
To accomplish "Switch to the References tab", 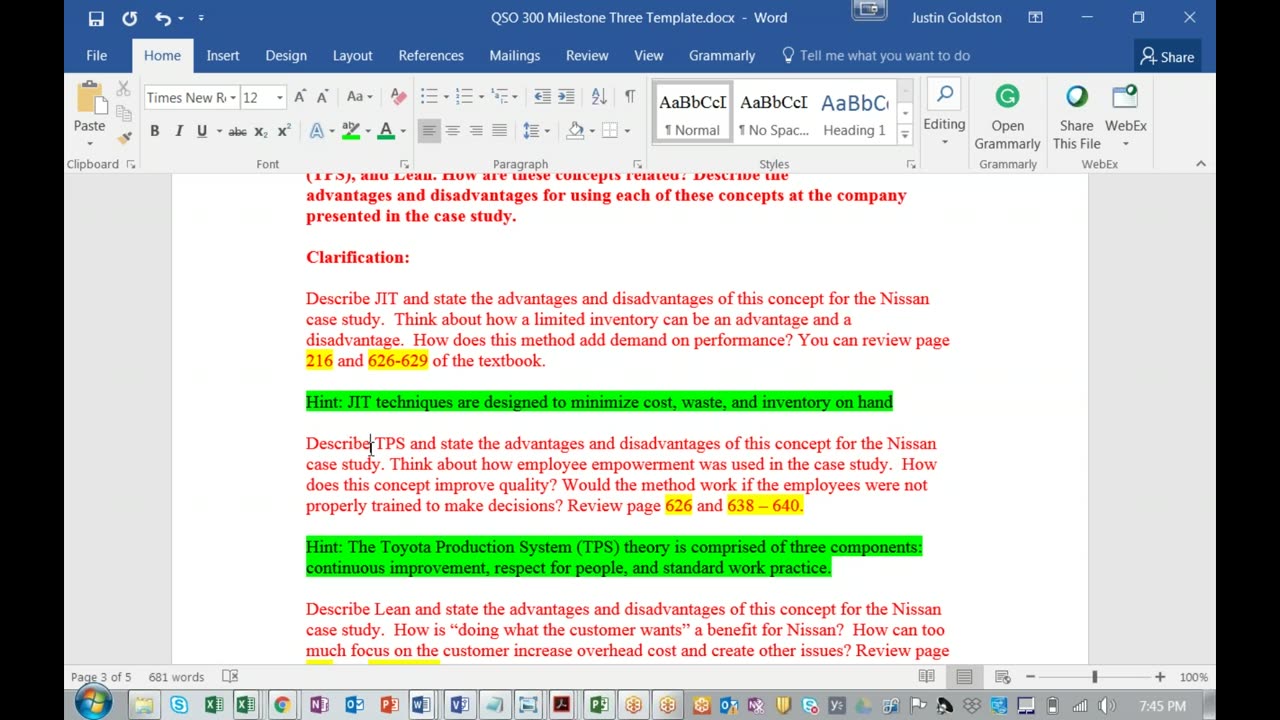I will click(x=431, y=56).
